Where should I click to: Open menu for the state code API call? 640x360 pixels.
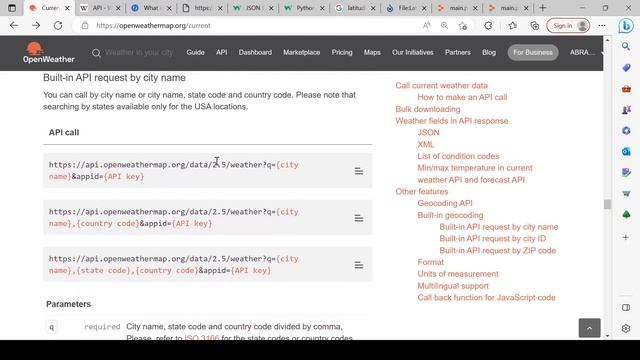coord(359,265)
